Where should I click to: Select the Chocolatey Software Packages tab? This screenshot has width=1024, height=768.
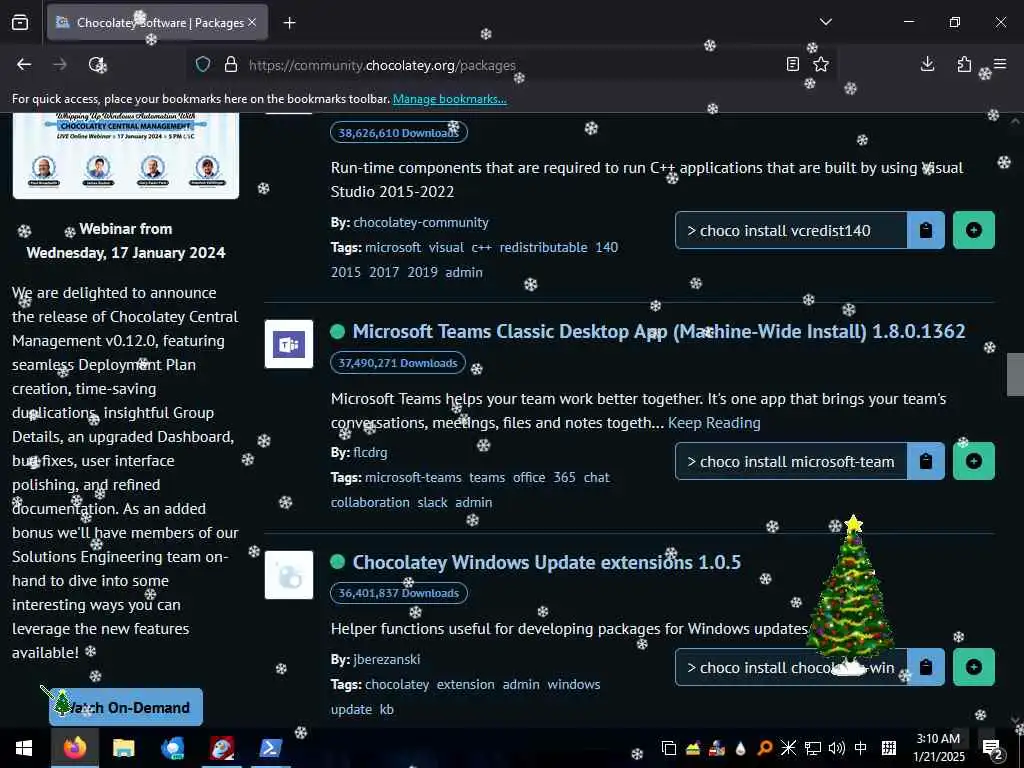pos(157,23)
